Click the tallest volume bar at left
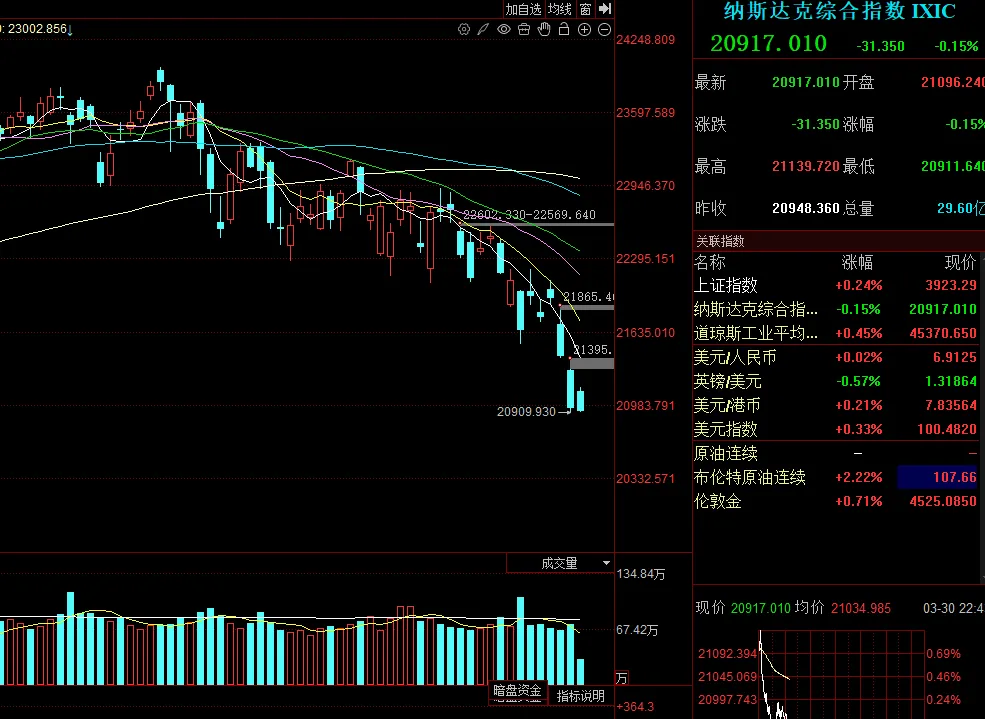The image size is (985, 719). coord(70,638)
